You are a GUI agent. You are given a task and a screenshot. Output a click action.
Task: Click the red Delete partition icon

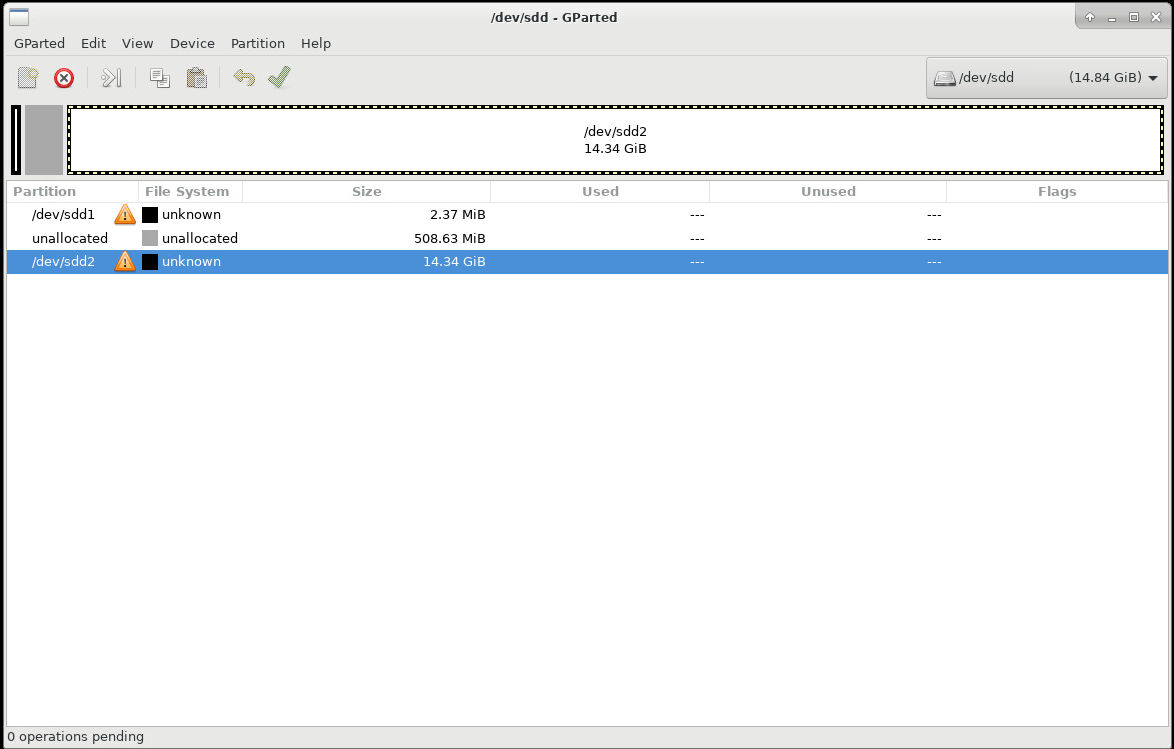pyautogui.click(x=64, y=78)
